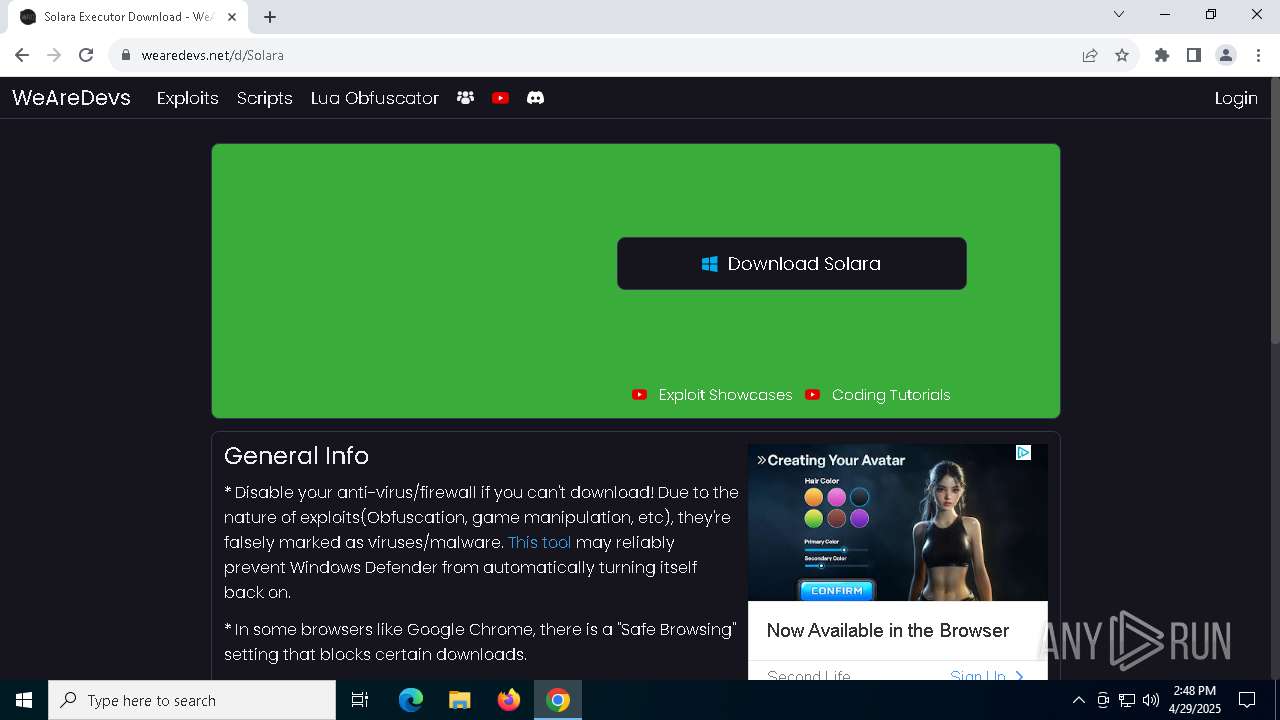Open File Explorer from taskbar

(x=460, y=700)
